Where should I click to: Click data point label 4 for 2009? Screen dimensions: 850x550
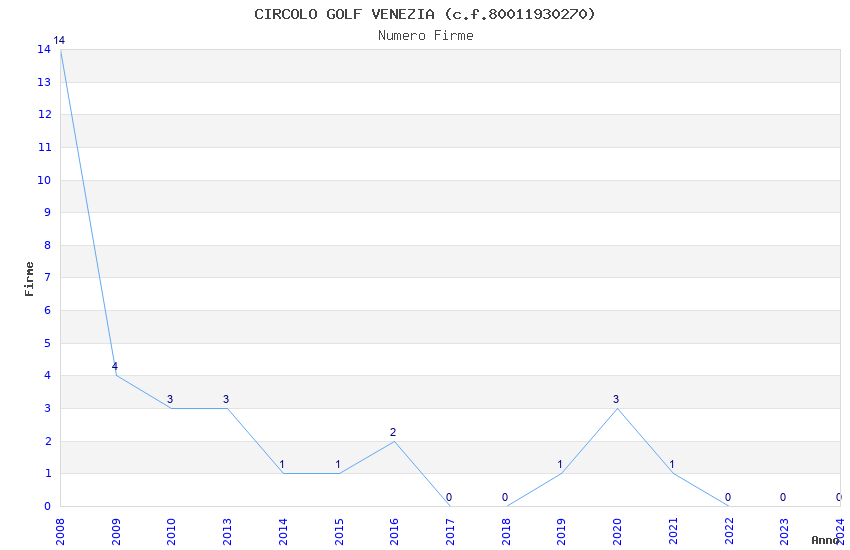pos(114,366)
